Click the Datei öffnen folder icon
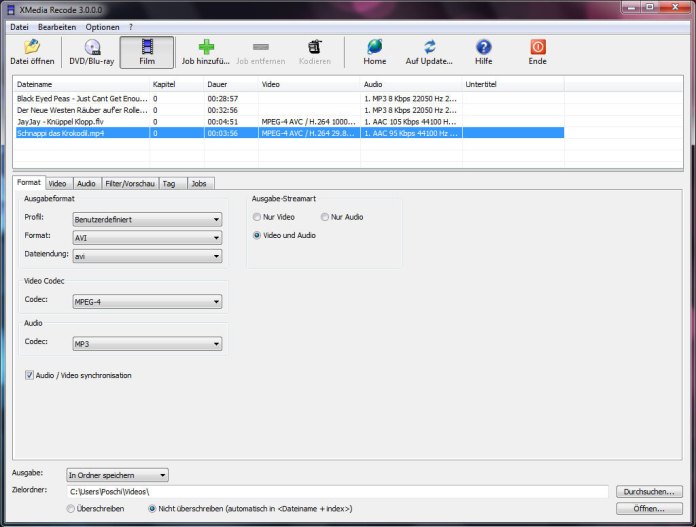The image size is (696, 527). [31, 47]
